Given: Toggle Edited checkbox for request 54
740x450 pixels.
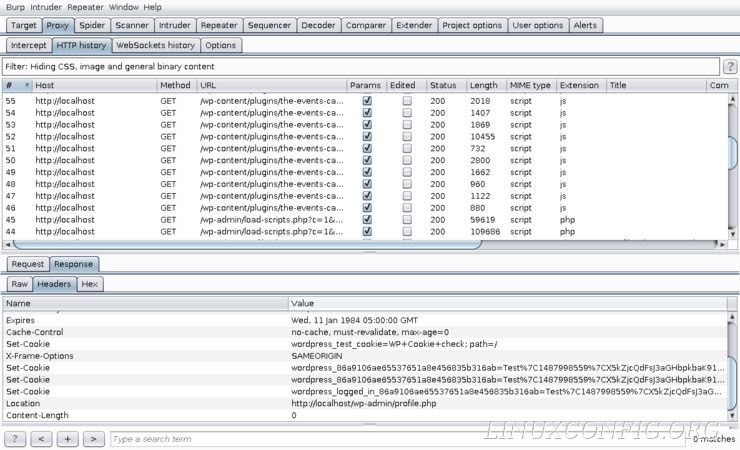Looking at the screenshot, I should pos(407,113).
